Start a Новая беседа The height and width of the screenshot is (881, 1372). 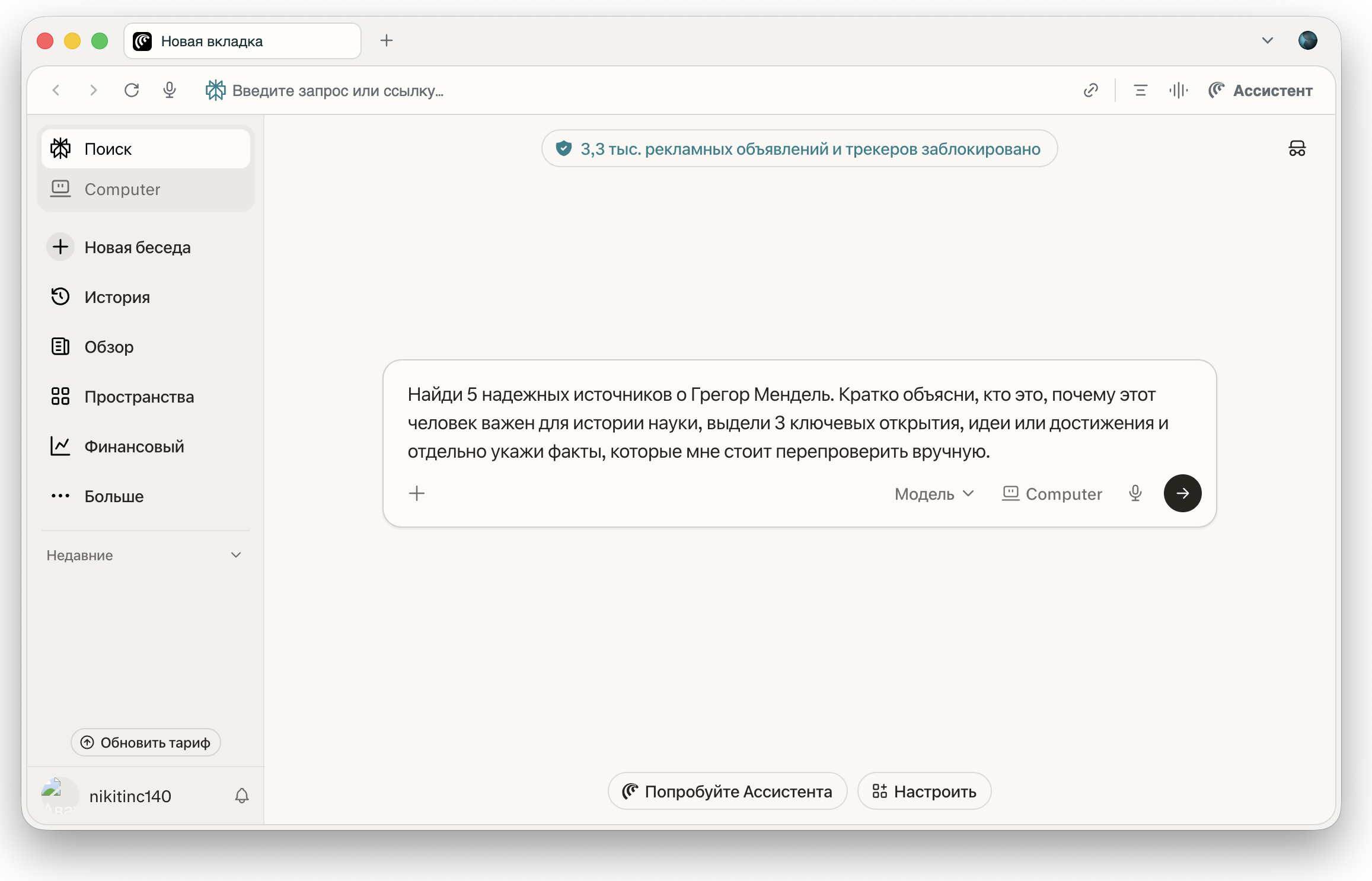146,247
